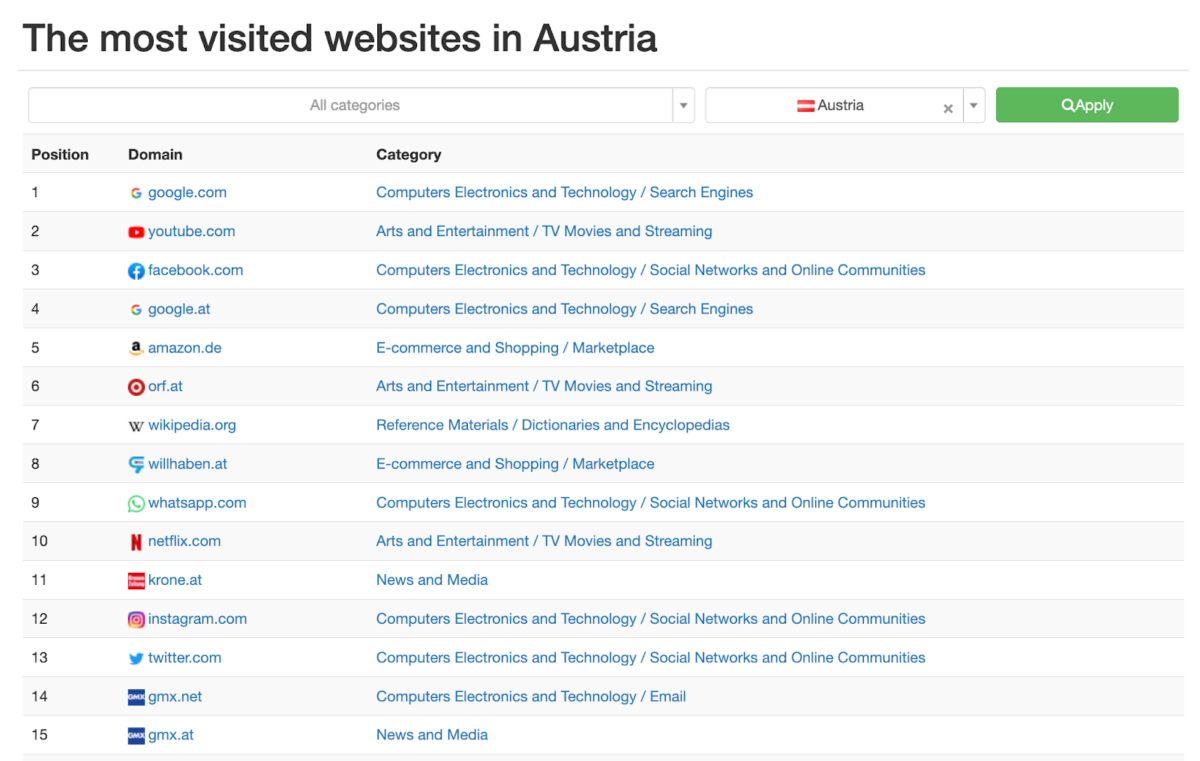Open the amazon.de domain link
Image resolution: width=1200 pixels, height=761 pixels.
point(185,348)
